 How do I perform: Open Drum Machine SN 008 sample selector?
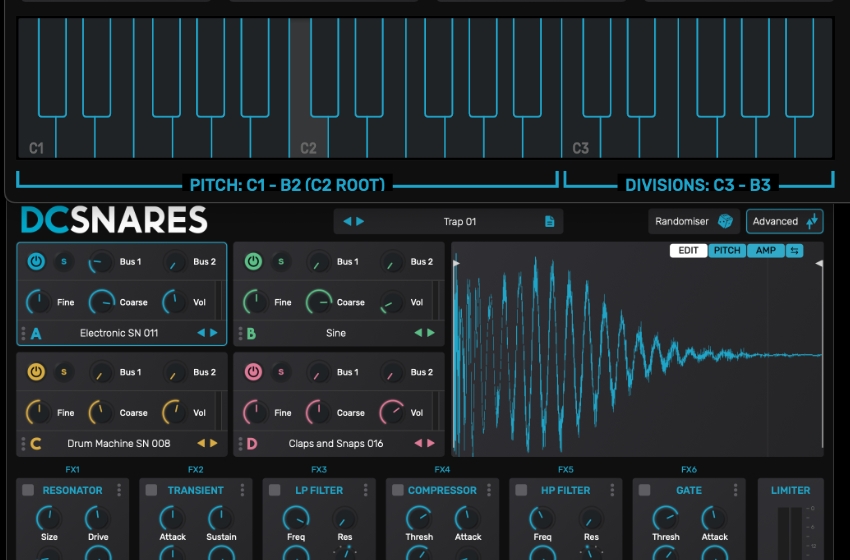click(119, 443)
